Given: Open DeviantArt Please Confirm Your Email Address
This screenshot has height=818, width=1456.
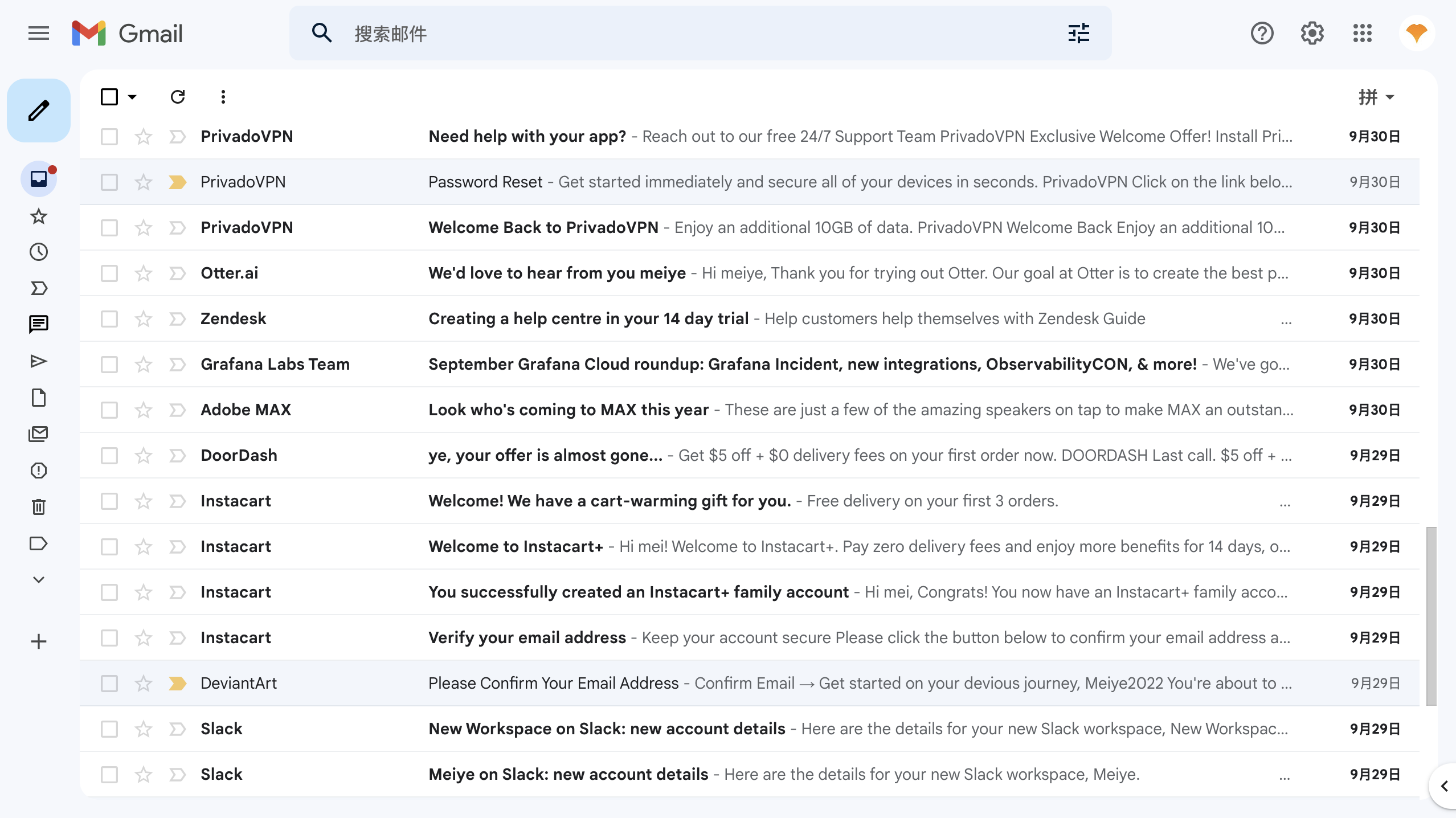Looking at the screenshot, I should [750, 683].
